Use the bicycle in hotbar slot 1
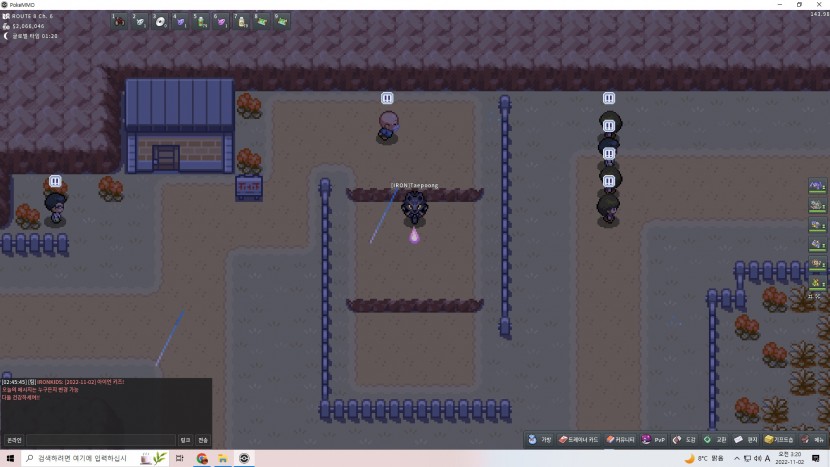This screenshot has width=830, height=467. pos(120,20)
